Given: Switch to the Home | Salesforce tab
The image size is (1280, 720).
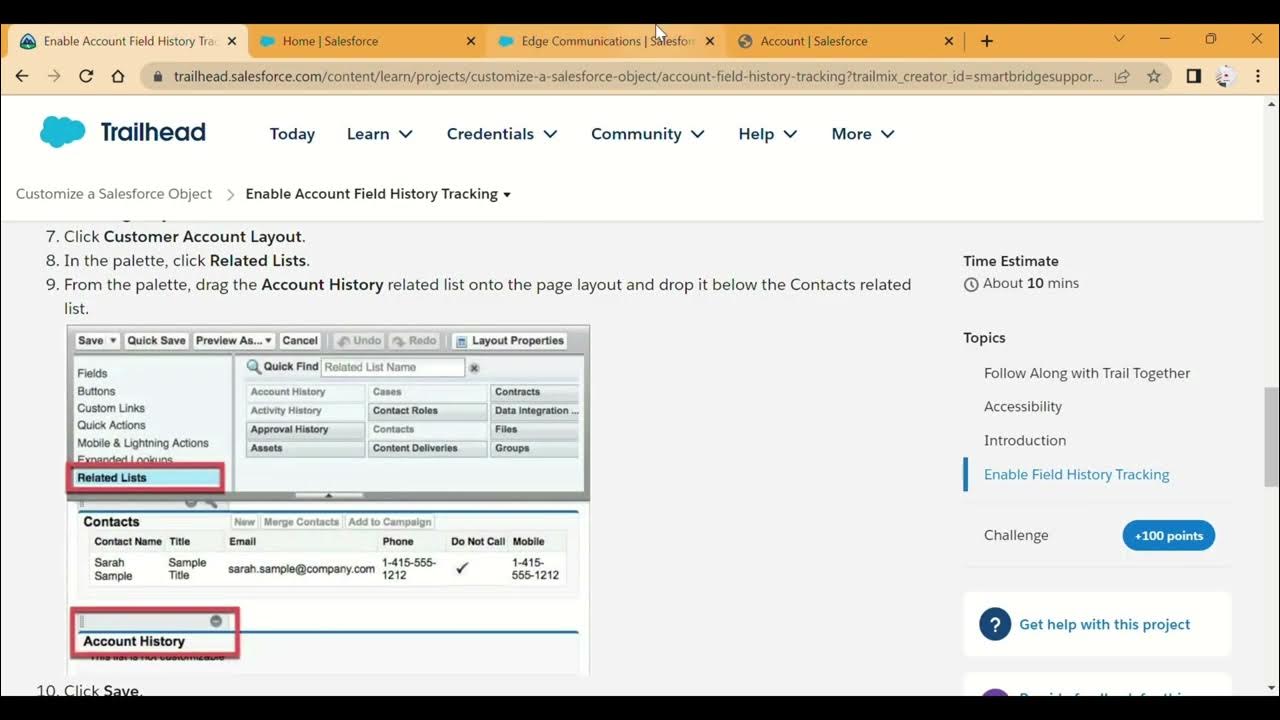Looking at the screenshot, I should (366, 41).
